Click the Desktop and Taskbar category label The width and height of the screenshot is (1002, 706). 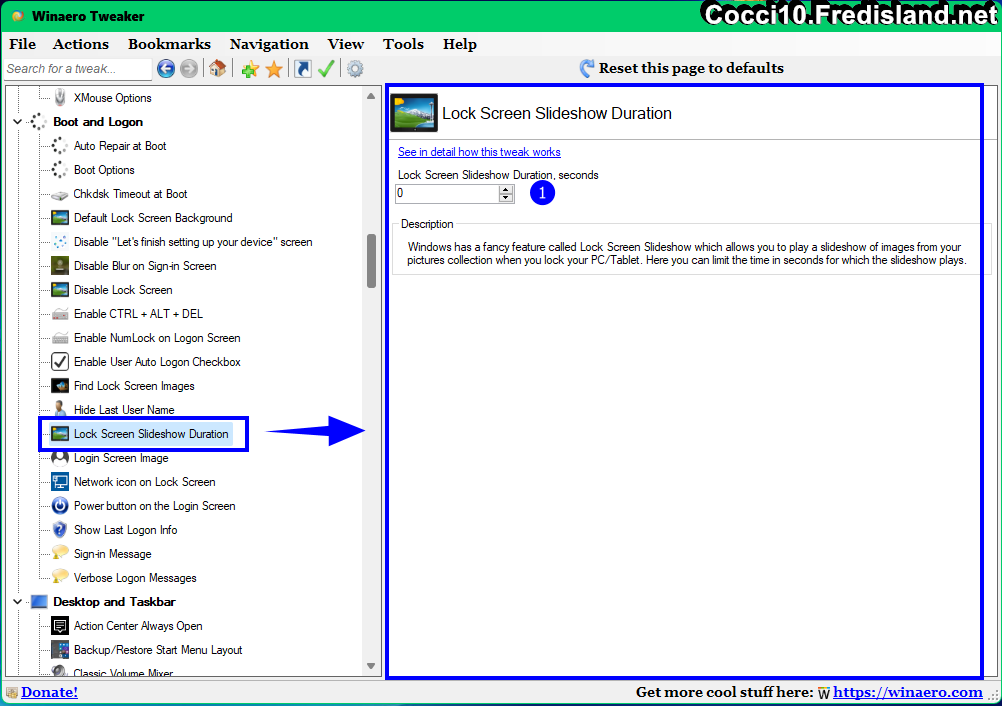114,602
